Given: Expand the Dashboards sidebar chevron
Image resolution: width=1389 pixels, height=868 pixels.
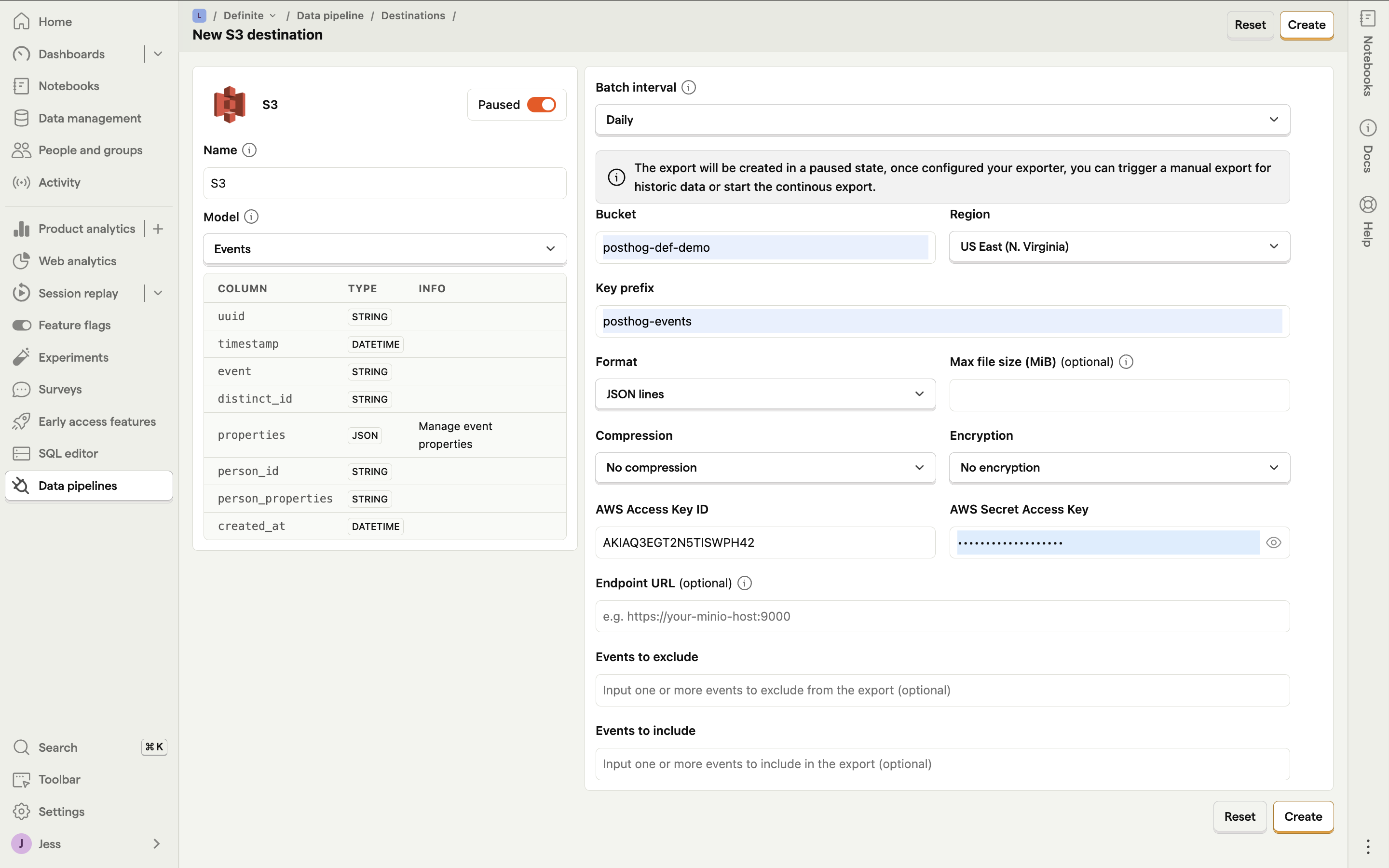Looking at the screenshot, I should [x=158, y=54].
